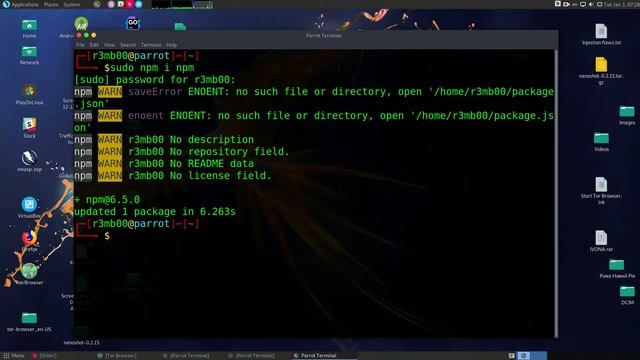Click 'No repository field.' warning text
This screenshot has width=640, height=360.
pyautogui.click(x=229, y=152)
